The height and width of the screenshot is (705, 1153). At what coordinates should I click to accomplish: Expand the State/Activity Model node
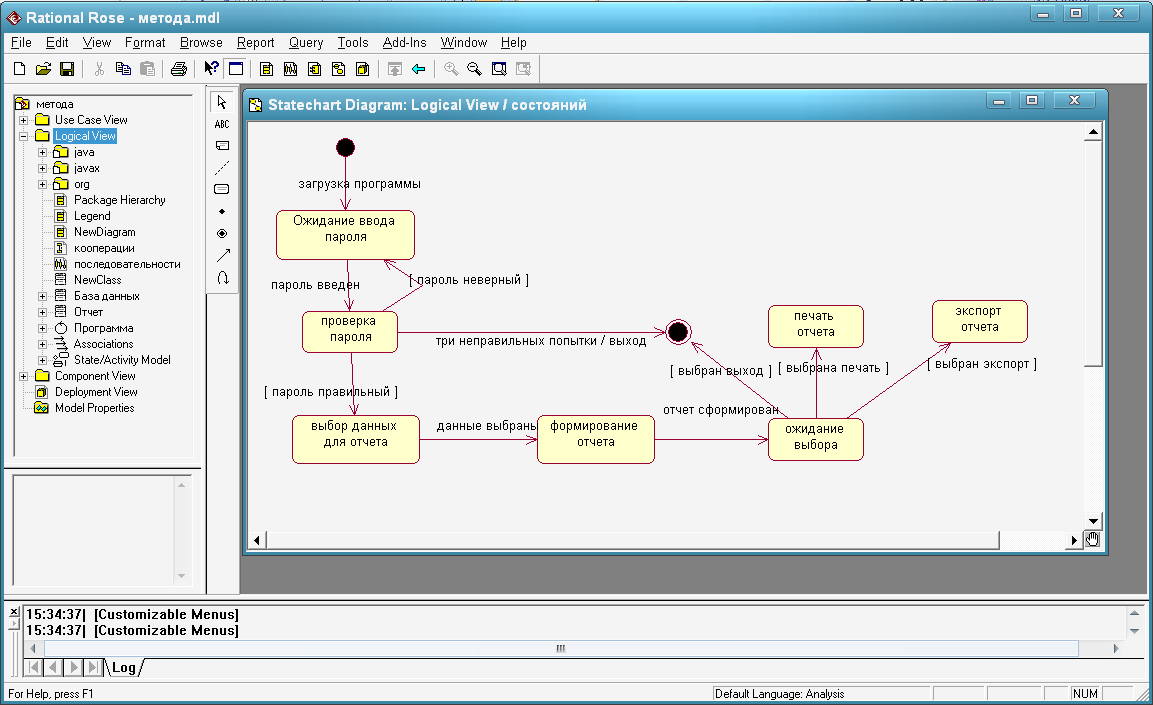point(43,360)
